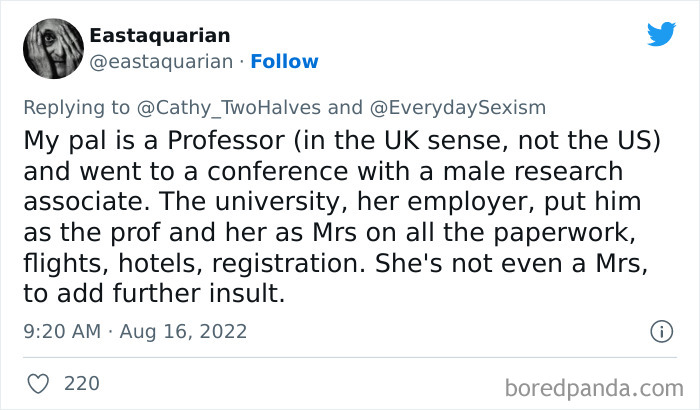700x410 pixels.
Task: Follow the Eastaquarian account
Action: [x=284, y=61]
